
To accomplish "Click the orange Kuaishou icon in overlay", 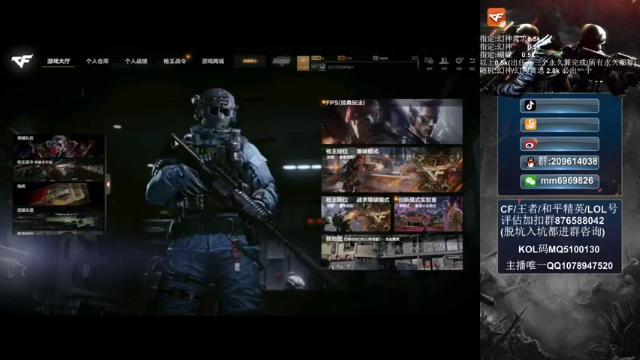I will (x=530, y=124).
